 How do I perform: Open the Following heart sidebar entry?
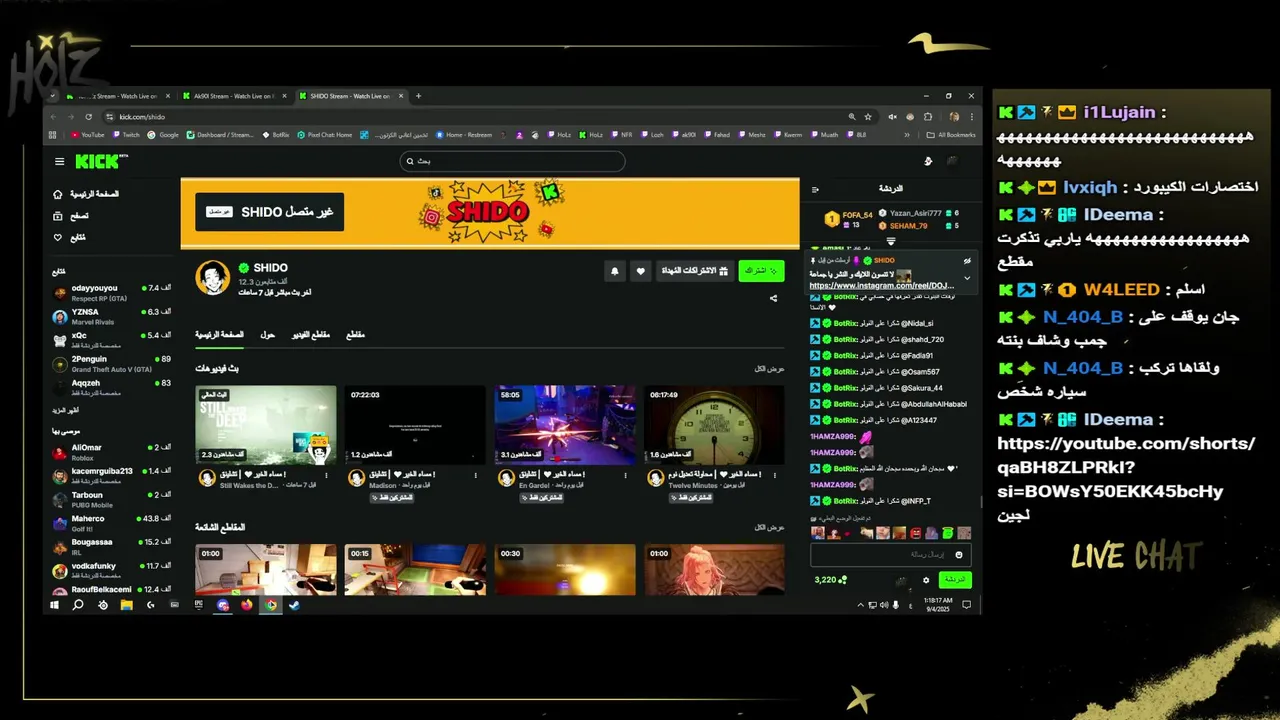70,237
